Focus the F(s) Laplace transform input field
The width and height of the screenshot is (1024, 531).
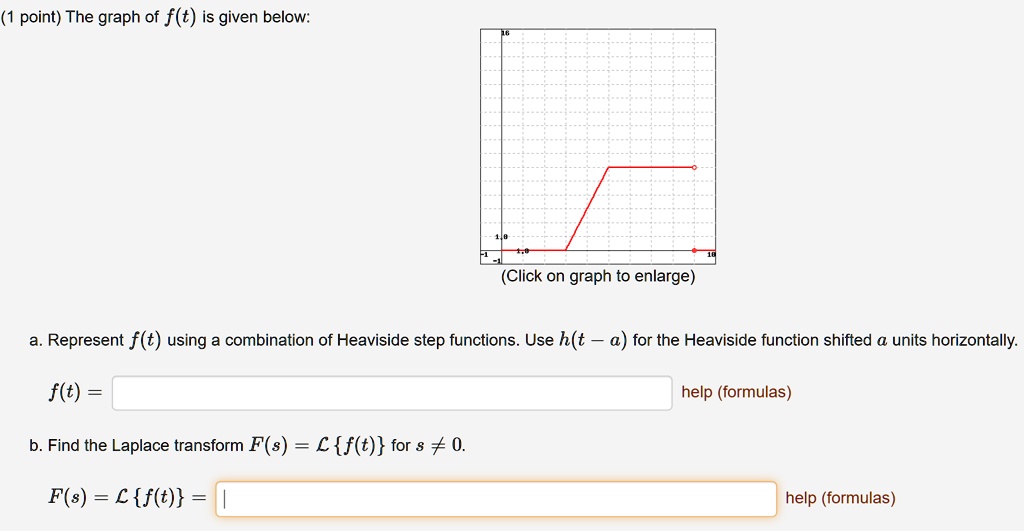(x=496, y=498)
